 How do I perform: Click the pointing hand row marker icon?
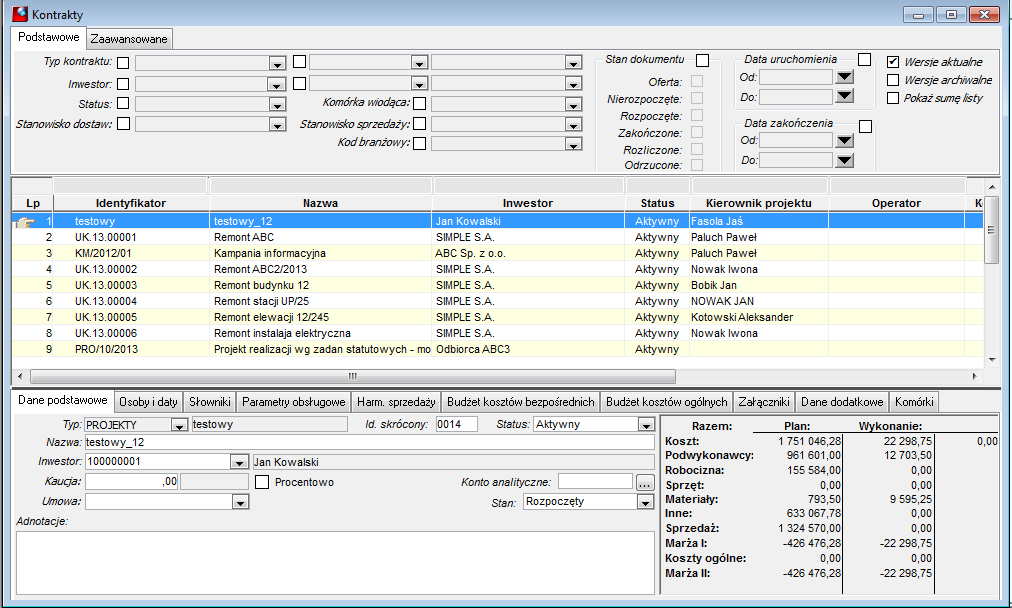(25, 222)
